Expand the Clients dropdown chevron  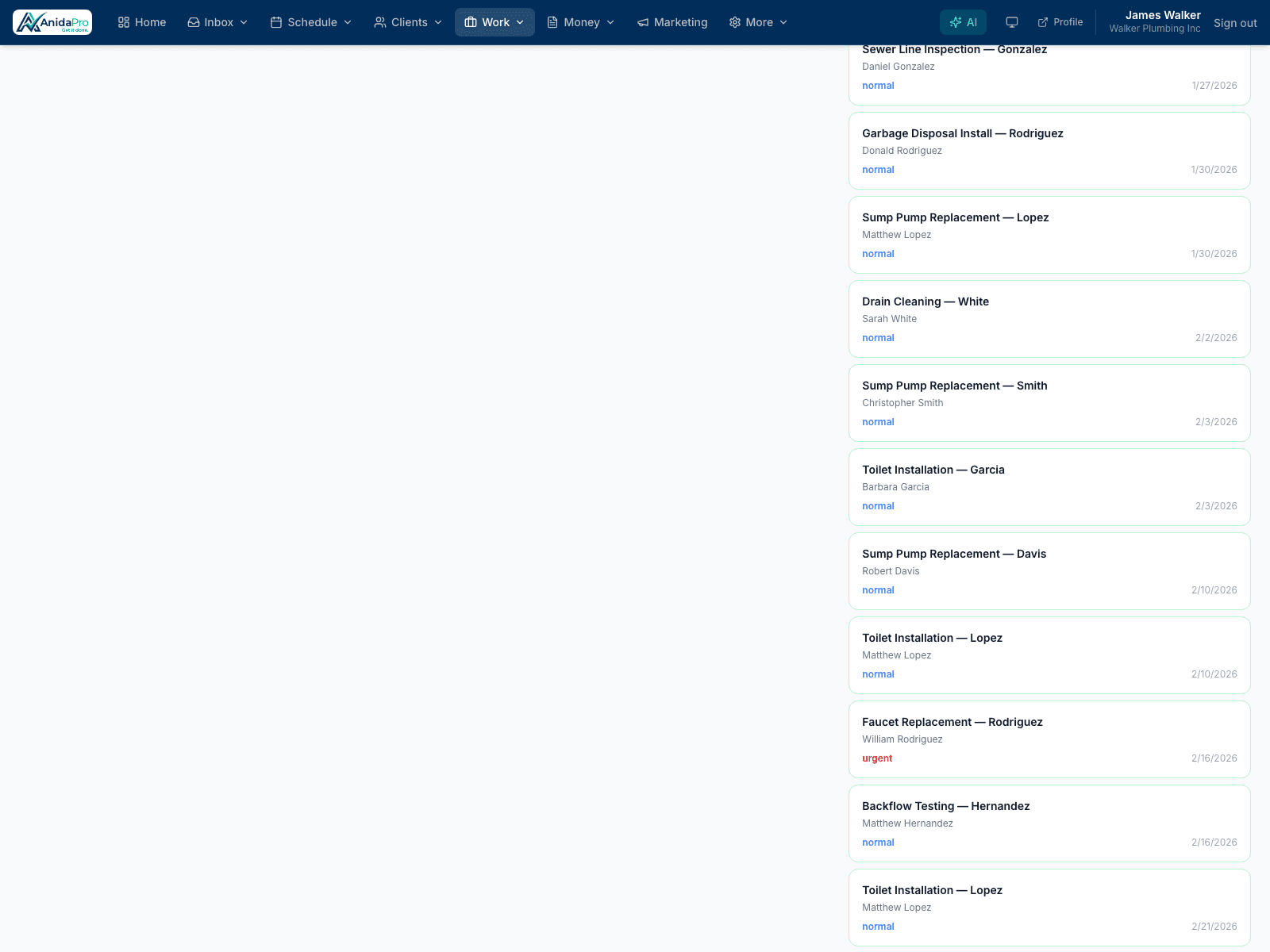[438, 22]
